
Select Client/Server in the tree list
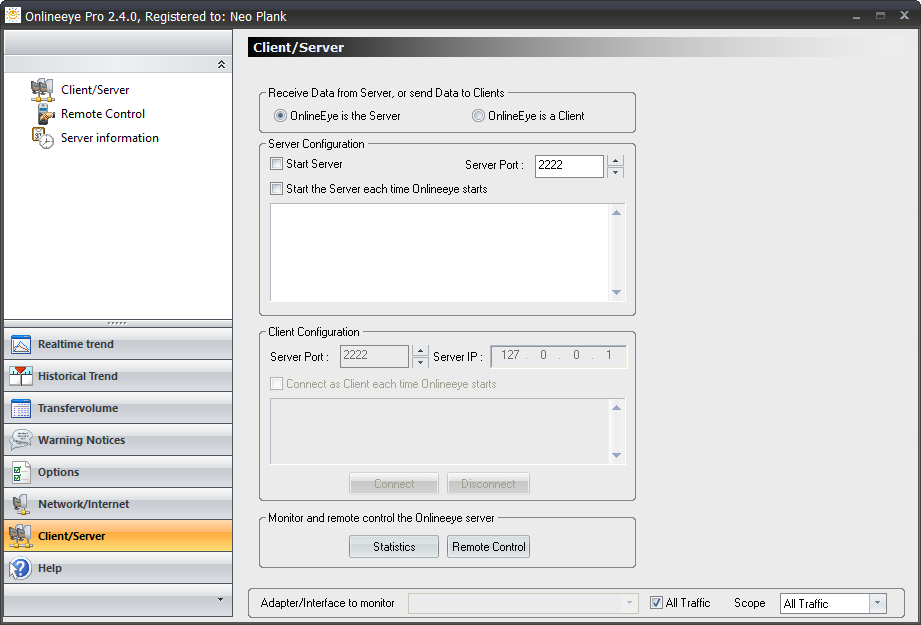point(95,90)
